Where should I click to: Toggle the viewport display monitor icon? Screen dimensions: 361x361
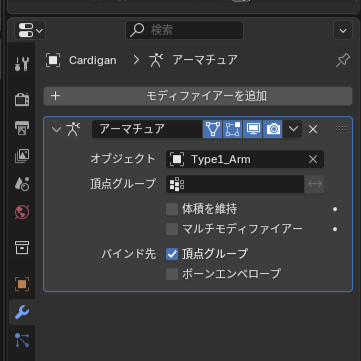pos(253,129)
